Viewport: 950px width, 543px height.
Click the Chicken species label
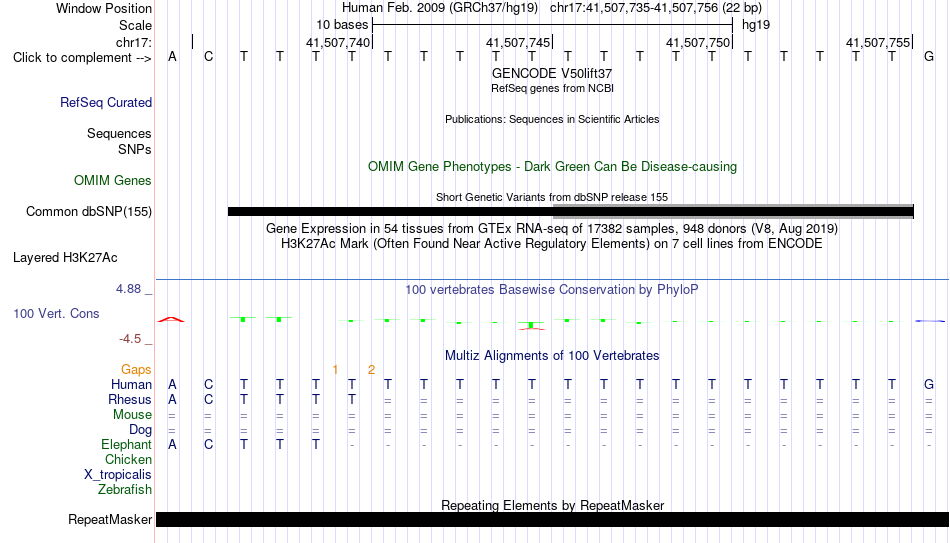click(128, 459)
